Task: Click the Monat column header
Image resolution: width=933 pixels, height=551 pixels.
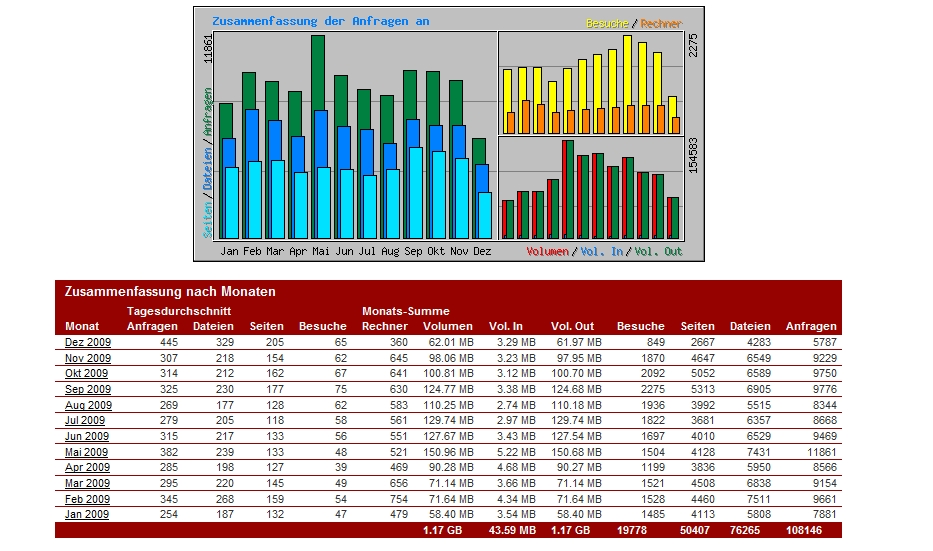Action: [x=82, y=326]
